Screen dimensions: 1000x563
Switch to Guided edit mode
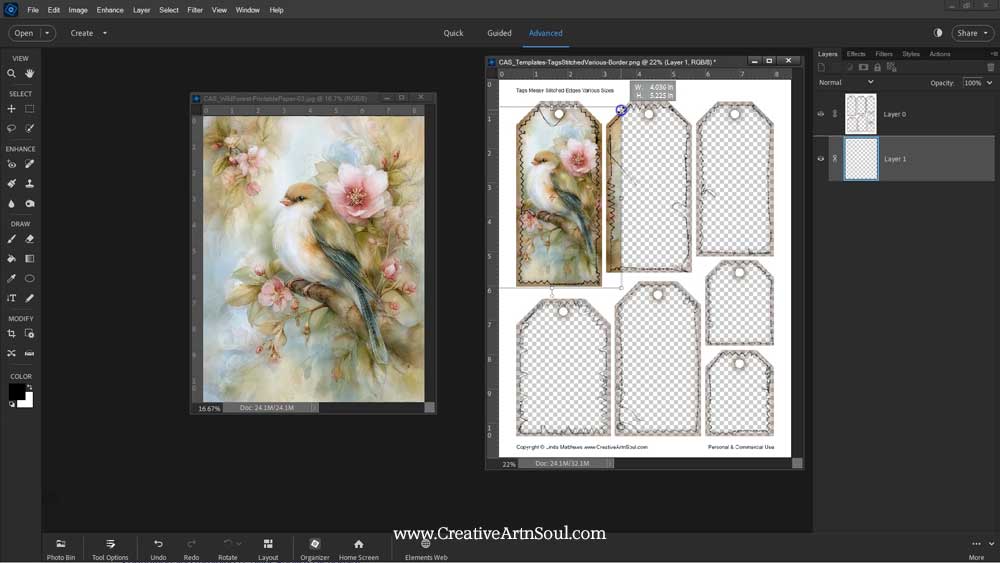tap(499, 33)
